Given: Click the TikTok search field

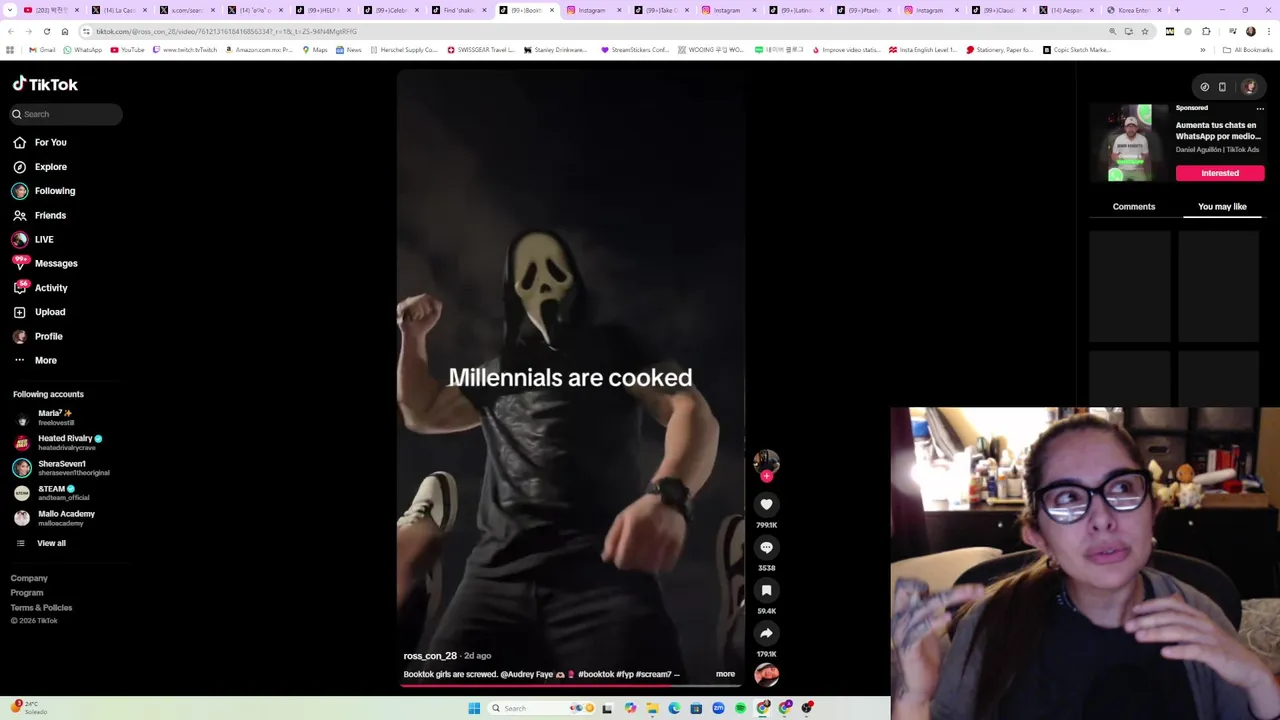Looking at the screenshot, I should click(x=67, y=114).
